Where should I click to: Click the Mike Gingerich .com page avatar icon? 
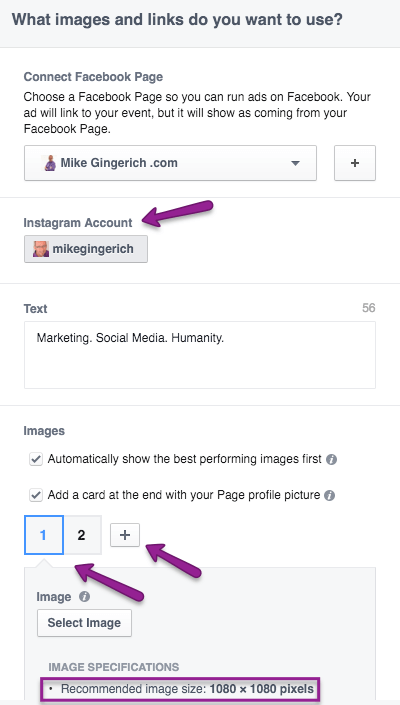coord(50,163)
